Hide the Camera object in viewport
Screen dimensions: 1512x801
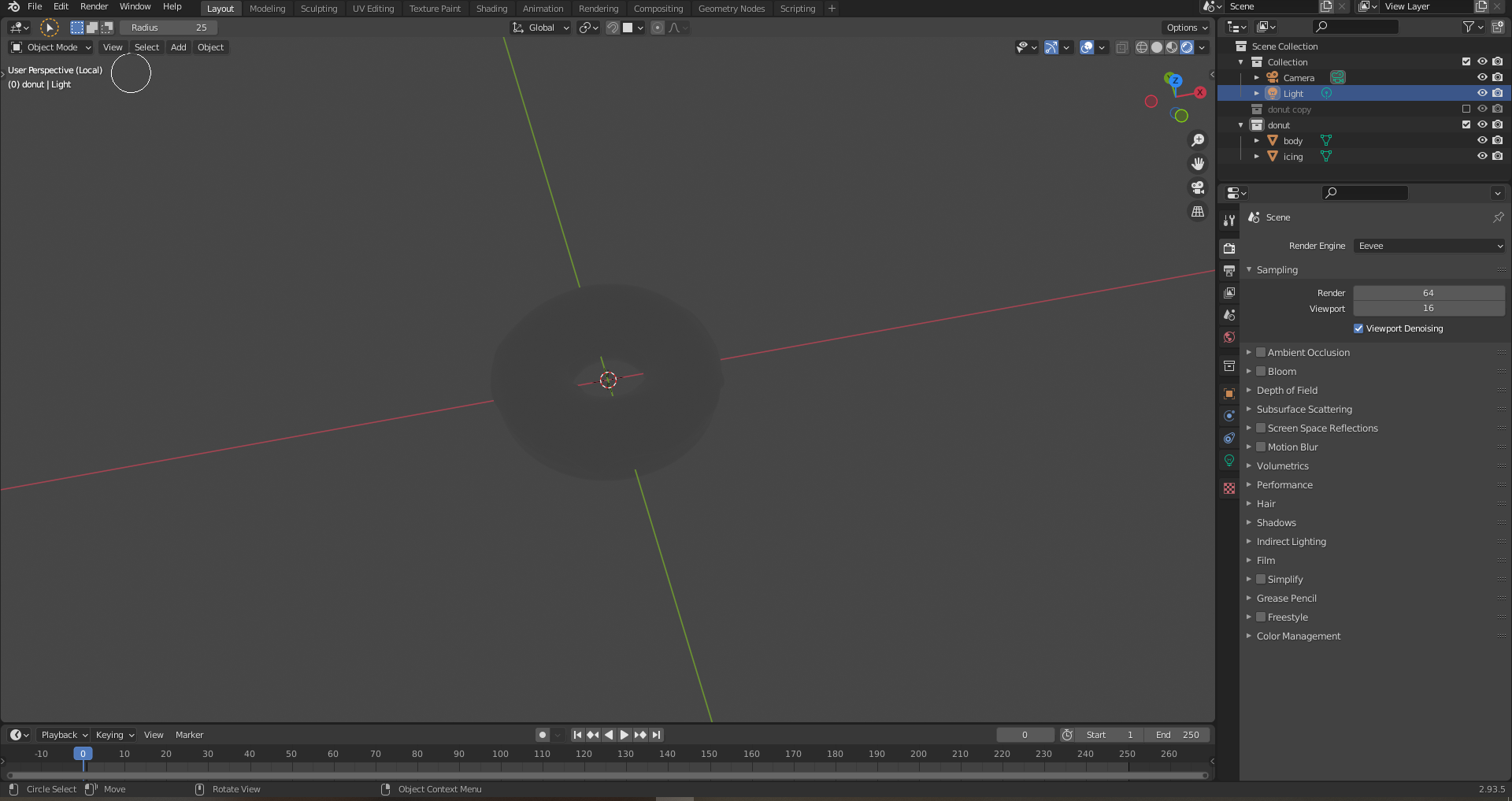click(x=1482, y=77)
